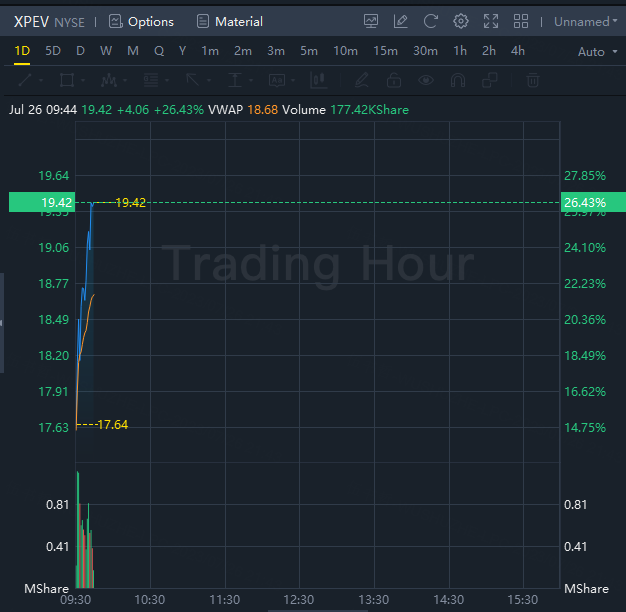This screenshot has height=612, width=626.
Task: Select the yearly Y timeframe
Action: coord(182,51)
